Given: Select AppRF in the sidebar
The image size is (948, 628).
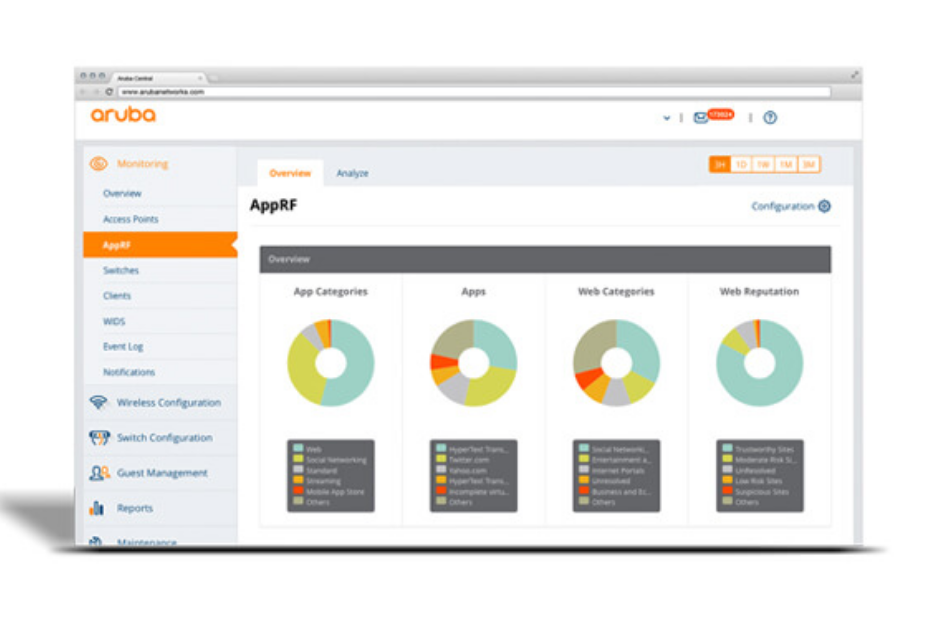Looking at the screenshot, I should pos(160,245).
